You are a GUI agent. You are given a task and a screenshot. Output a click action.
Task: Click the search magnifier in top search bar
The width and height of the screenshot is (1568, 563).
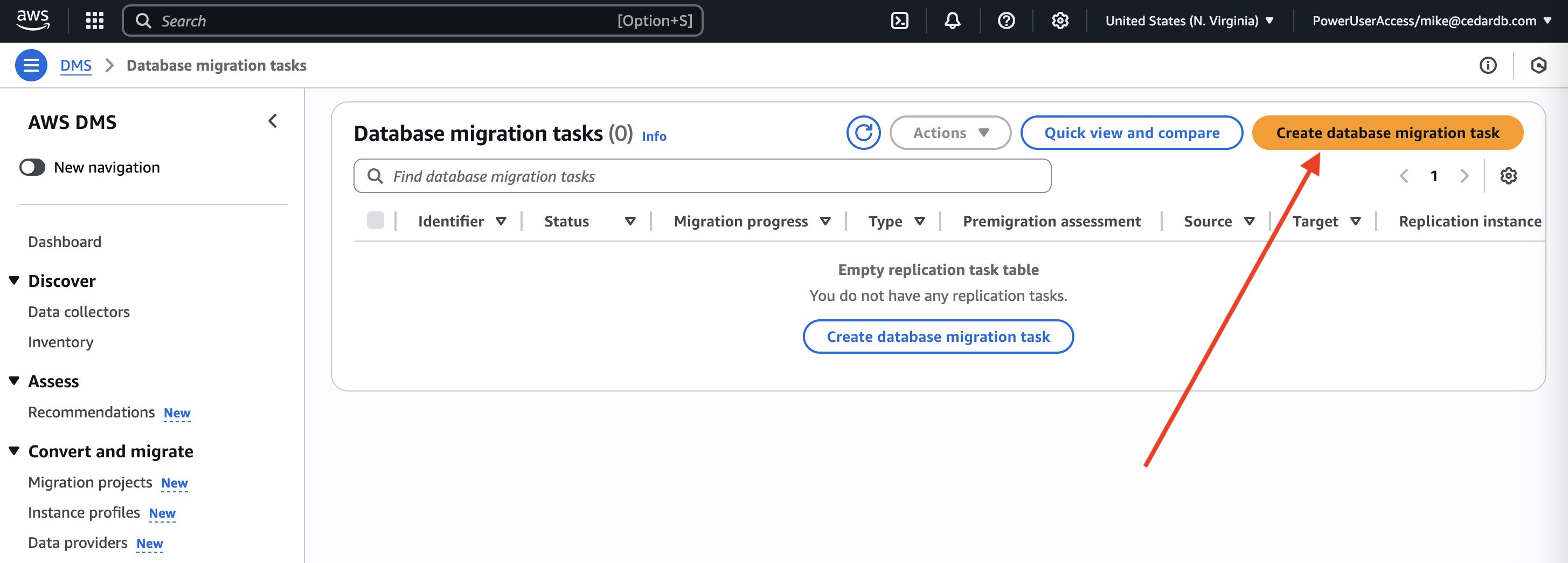(x=143, y=22)
